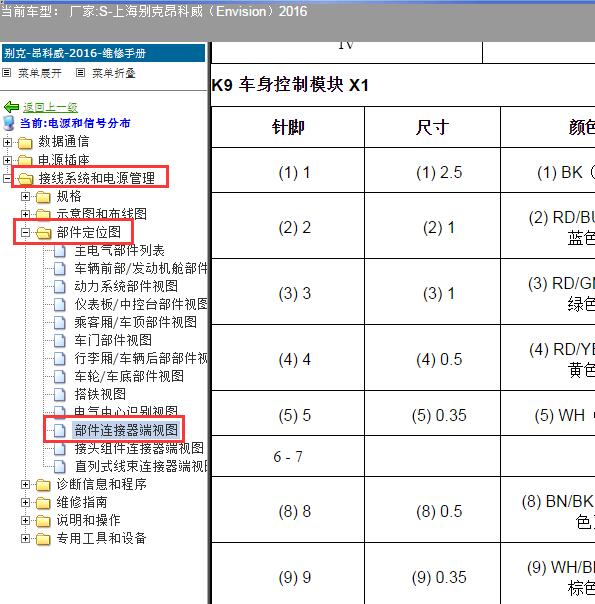The width and height of the screenshot is (595, 604).
Task: Expand the 数据通信 tree node
Action: (x=7, y=143)
